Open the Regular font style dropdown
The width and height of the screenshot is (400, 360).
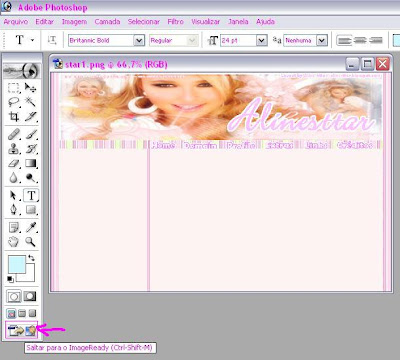[x=192, y=41]
